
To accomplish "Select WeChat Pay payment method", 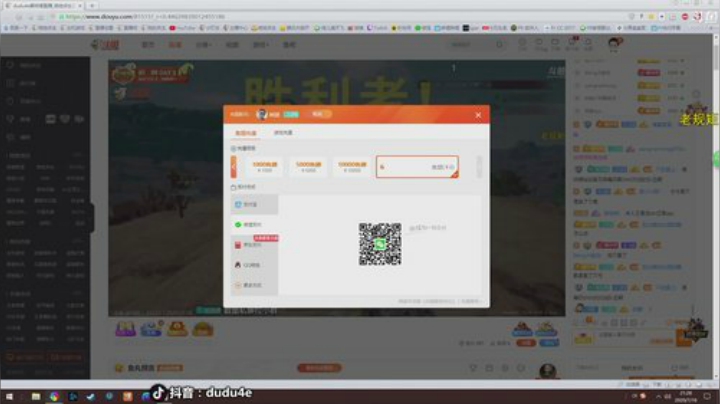I will click(x=254, y=224).
